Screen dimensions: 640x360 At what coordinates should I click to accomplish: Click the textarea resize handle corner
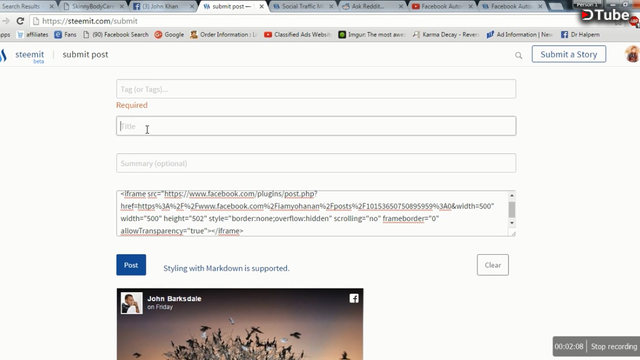(x=513, y=233)
